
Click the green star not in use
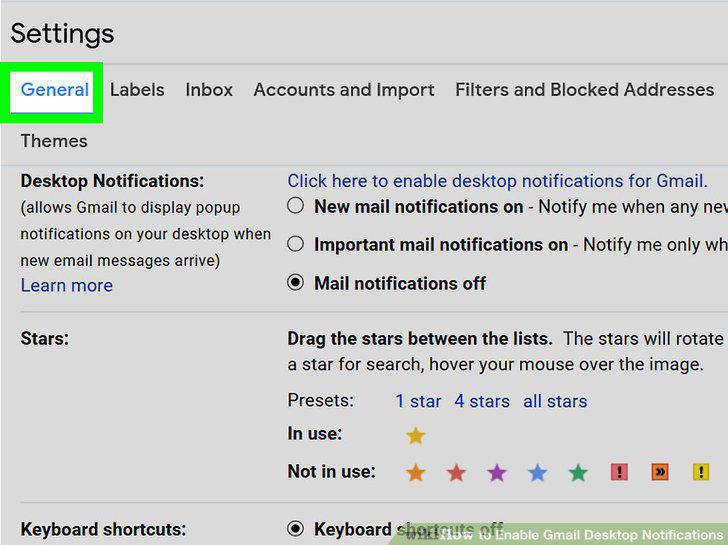click(578, 473)
